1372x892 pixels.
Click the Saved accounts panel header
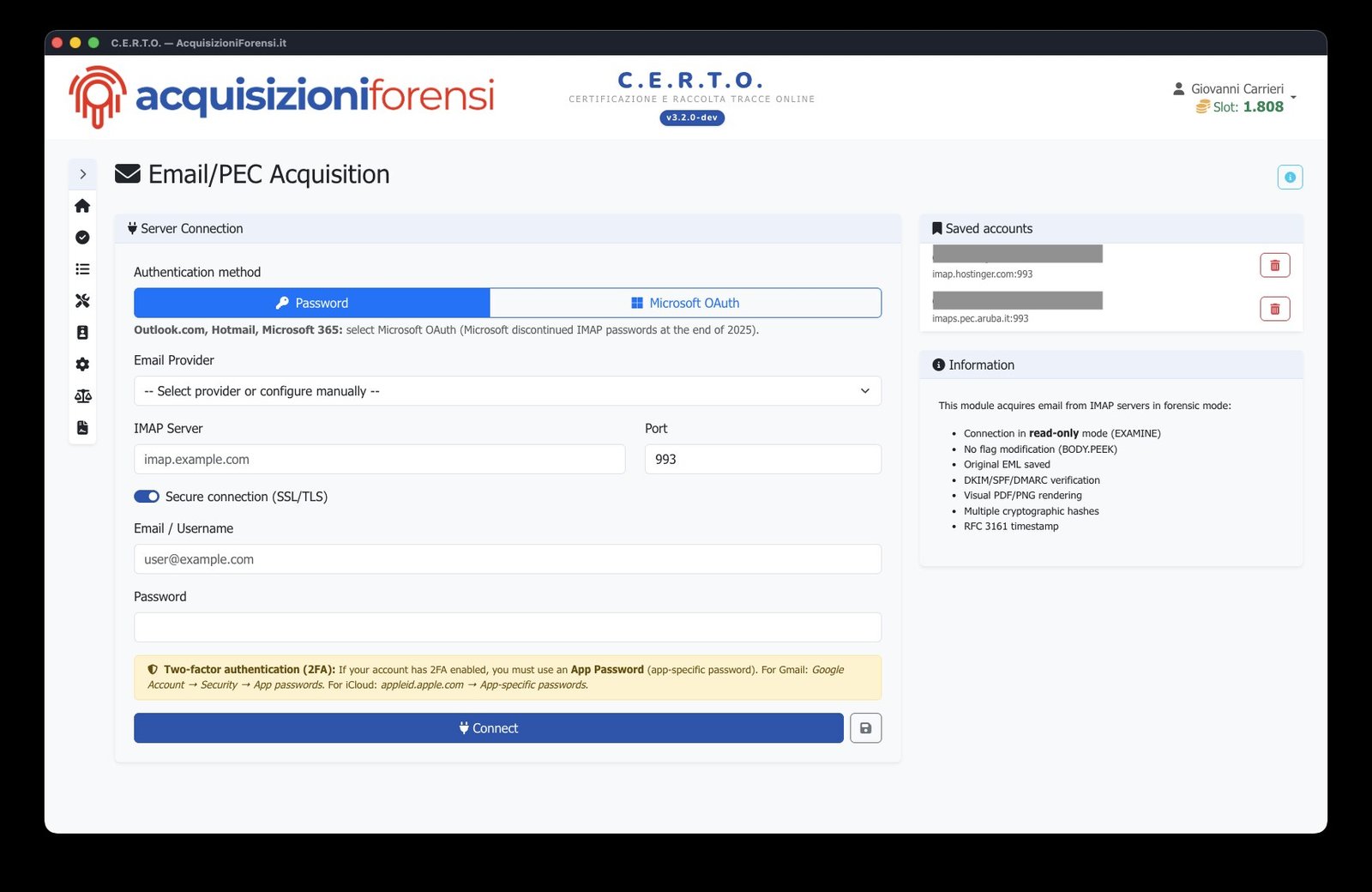pos(1111,228)
